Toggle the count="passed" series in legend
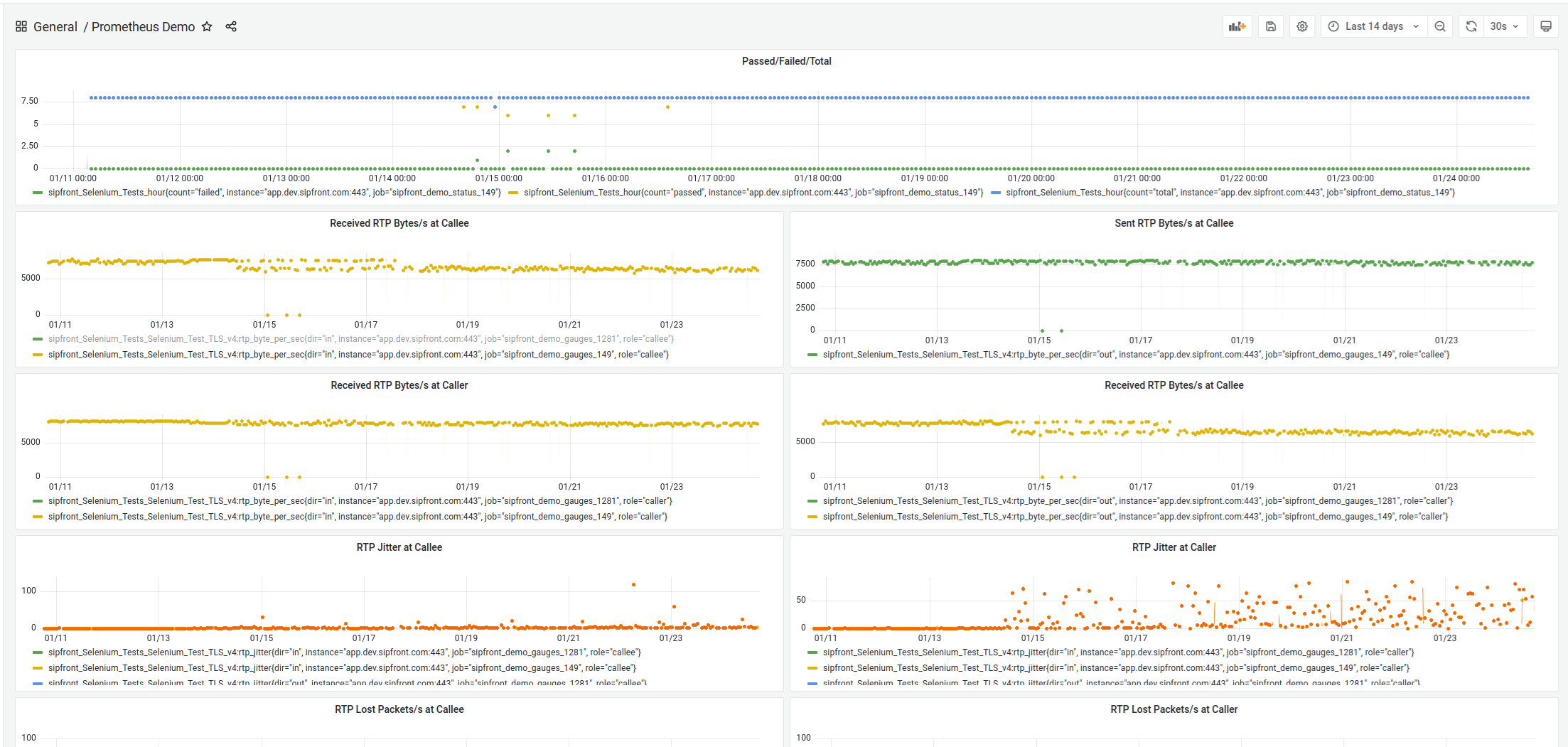Screen dimensions: 1568x747 pyautogui.click(x=753, y=193)
